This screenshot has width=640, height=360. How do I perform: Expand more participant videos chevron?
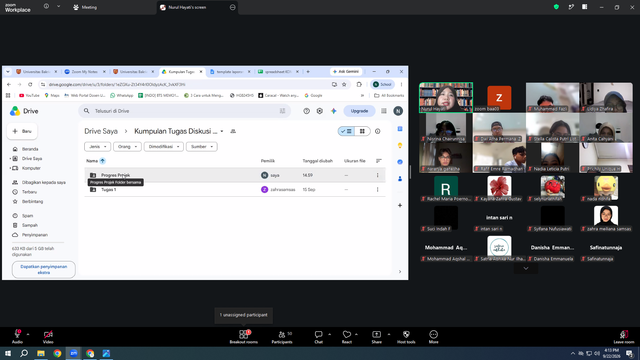click(526, 268)
